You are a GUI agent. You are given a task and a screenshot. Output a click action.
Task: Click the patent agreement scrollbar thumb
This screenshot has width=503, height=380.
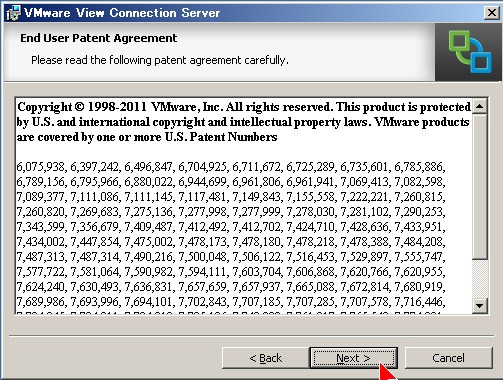[480, 187]
